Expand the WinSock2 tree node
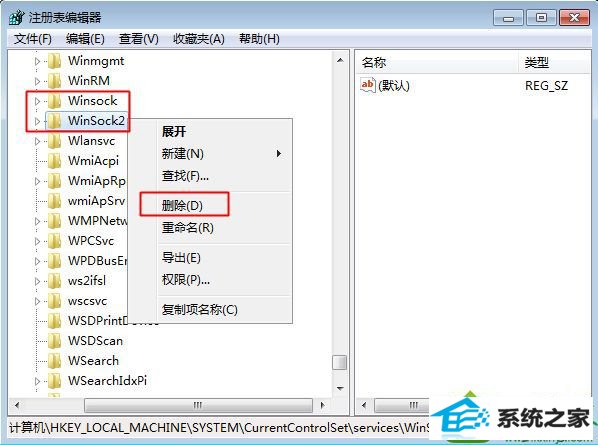The width and height of the screenshot is (598, 445). 37,121
